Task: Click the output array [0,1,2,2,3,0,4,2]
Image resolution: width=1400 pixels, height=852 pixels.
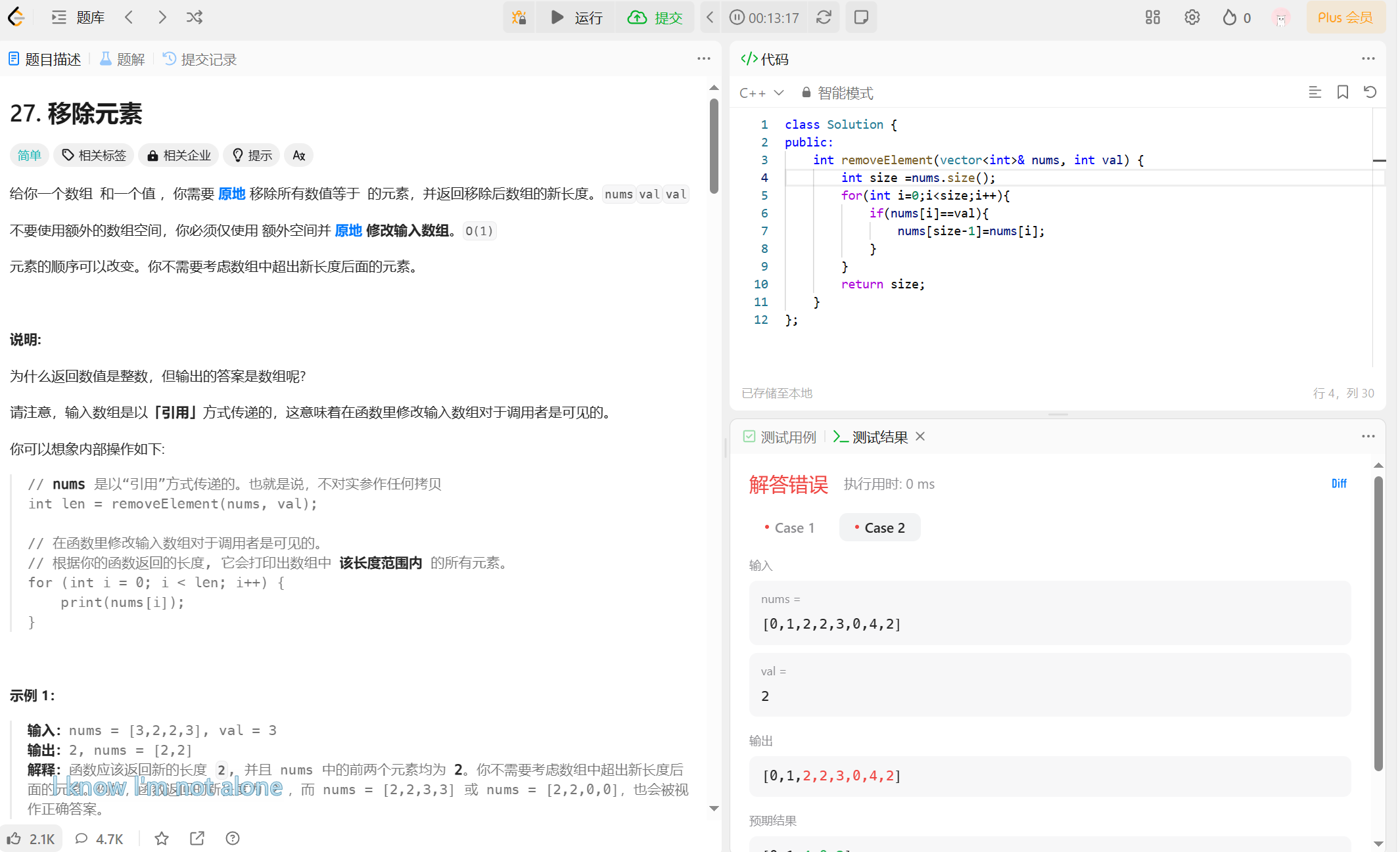Action: coord(831,776)
